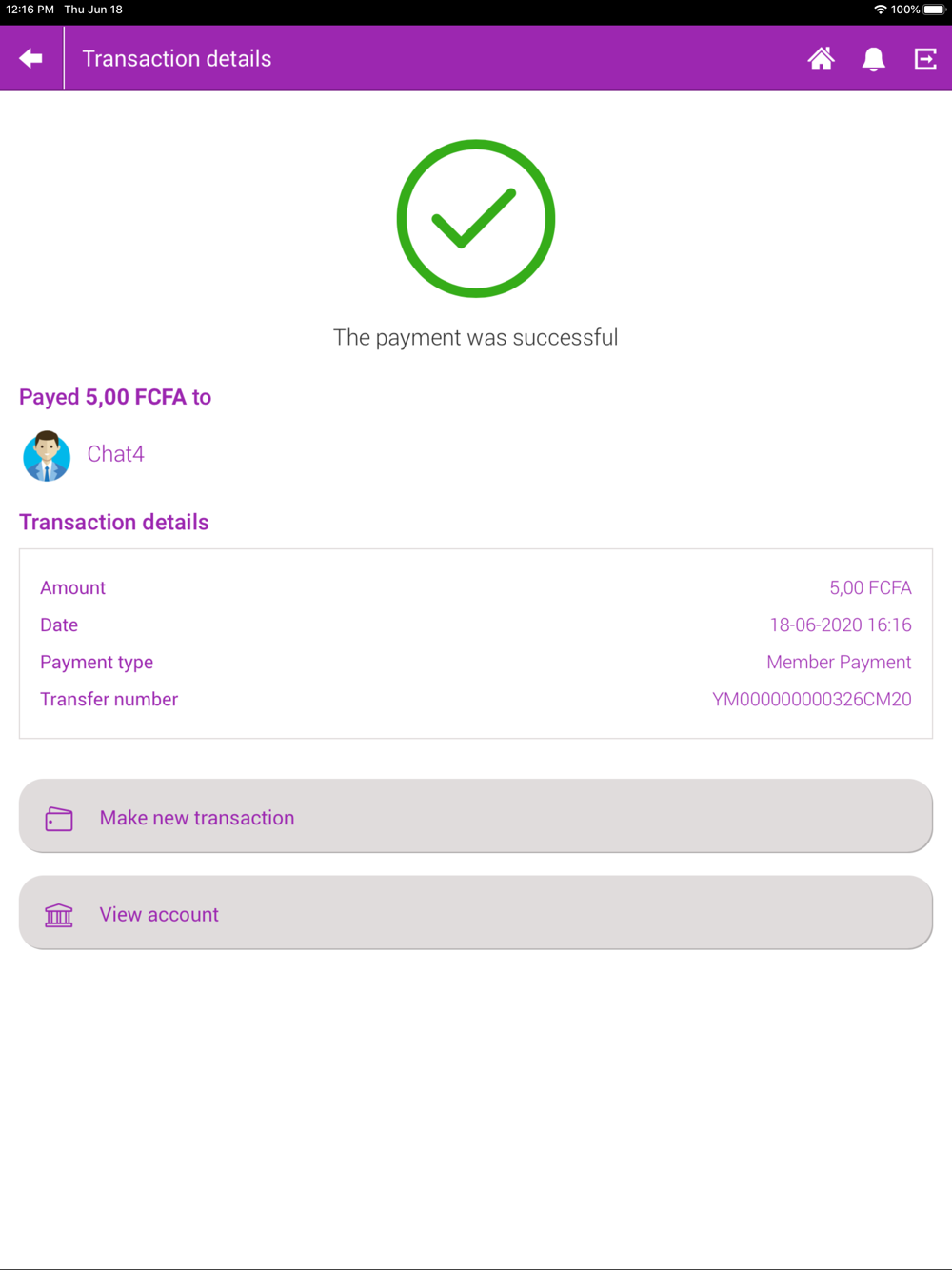The height and width of the screenshot is (1270, 952).
Task: Tap the logout icon in header
Action: [925, 59]
